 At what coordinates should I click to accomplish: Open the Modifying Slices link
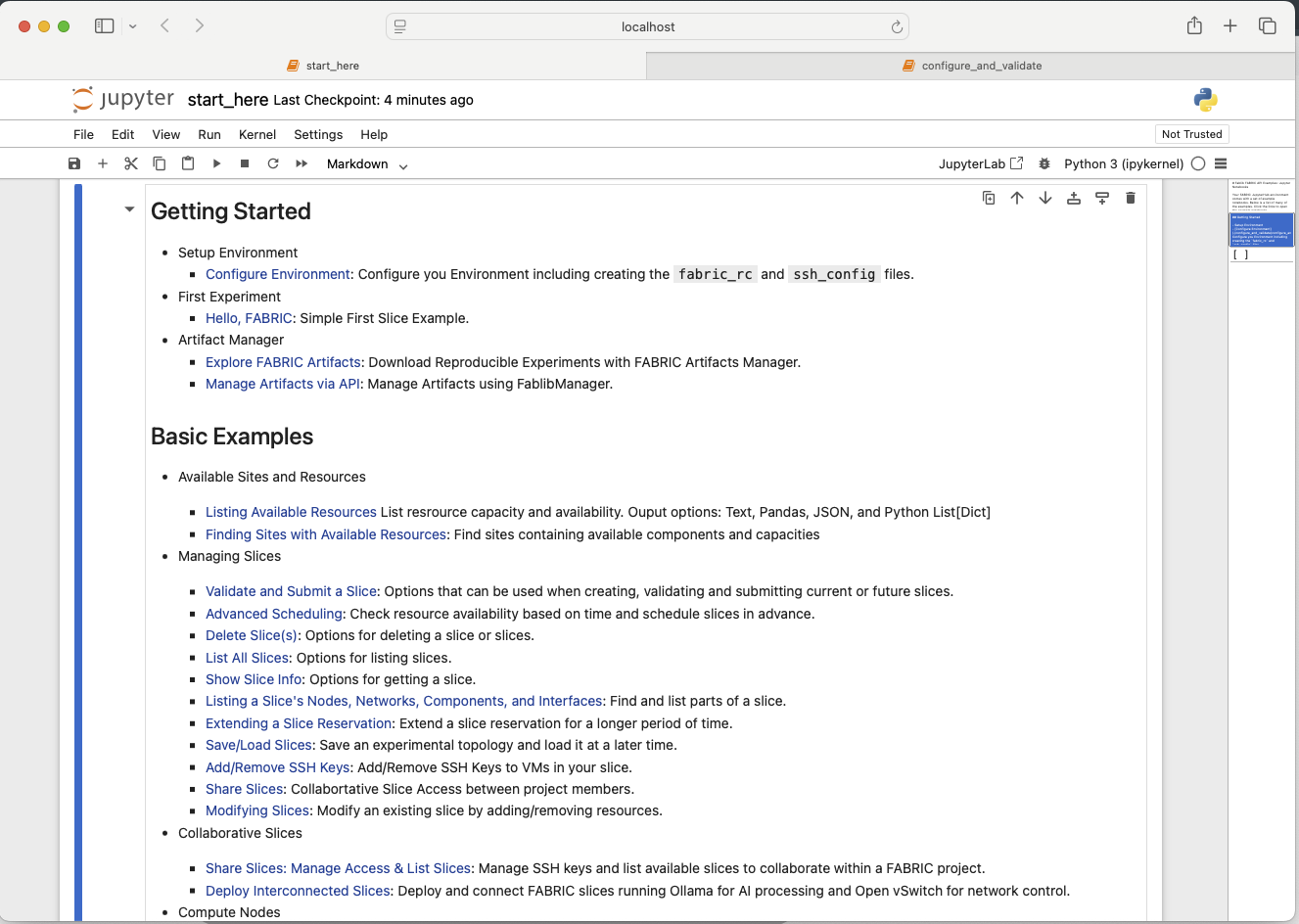click(257, 810)
